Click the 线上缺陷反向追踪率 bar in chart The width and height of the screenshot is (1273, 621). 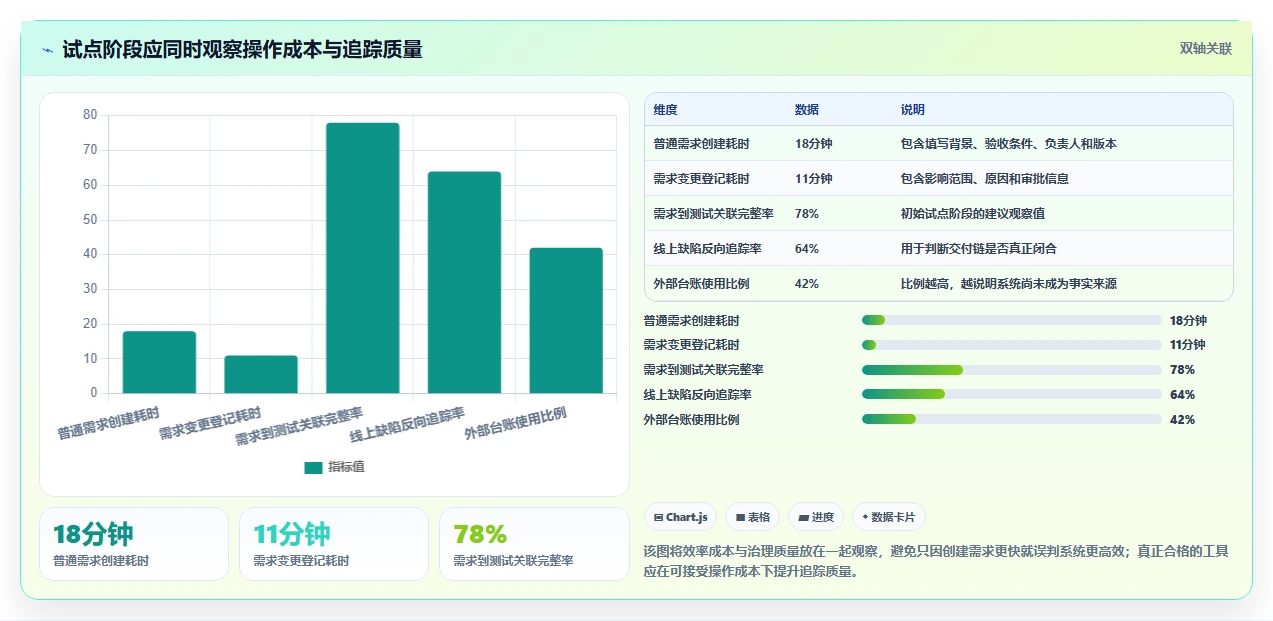pos(464,282)
